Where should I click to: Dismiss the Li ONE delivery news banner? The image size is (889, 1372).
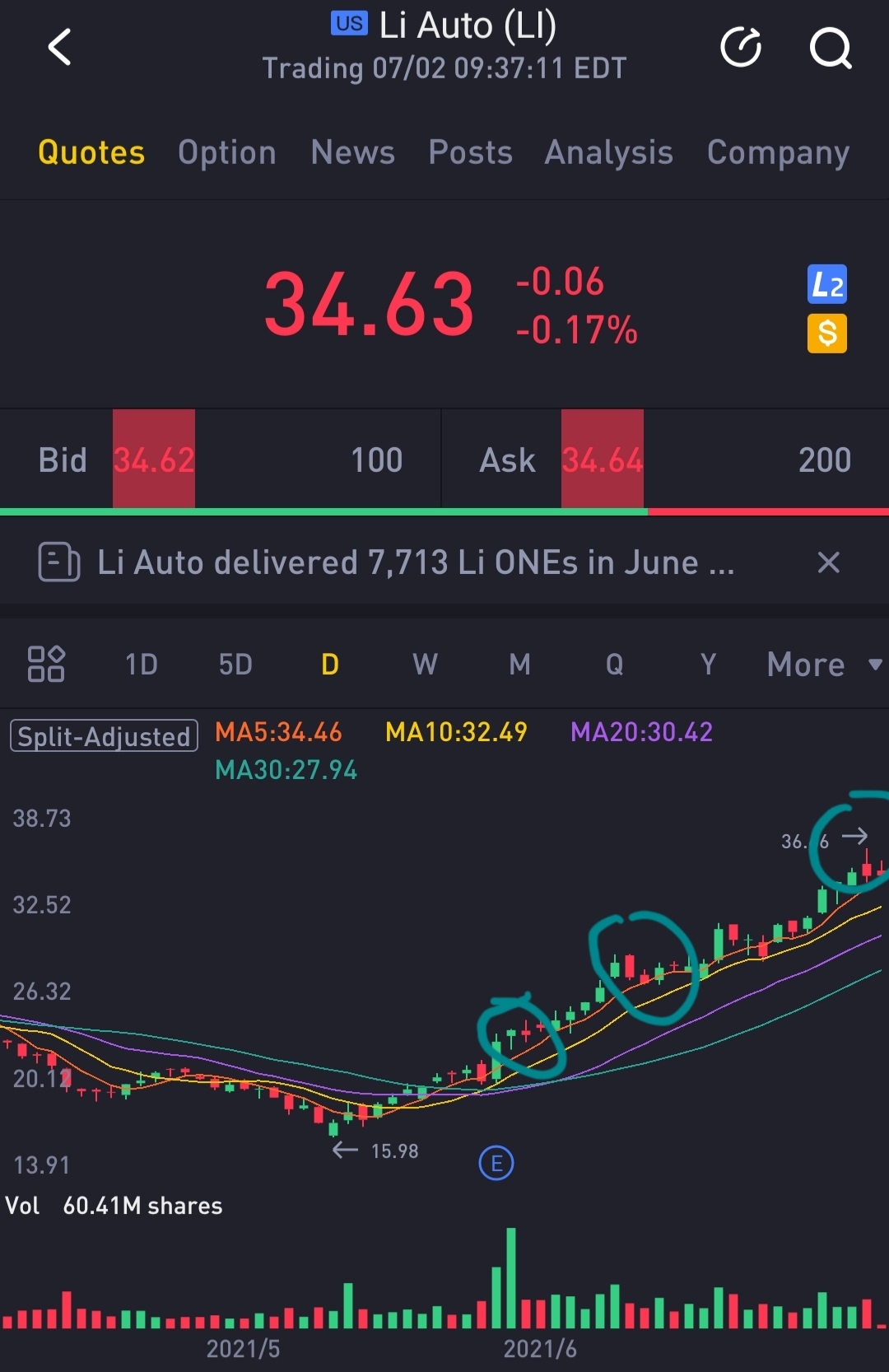point(829,562)
